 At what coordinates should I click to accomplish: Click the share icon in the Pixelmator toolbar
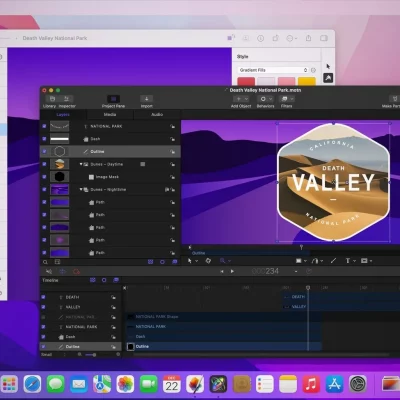coord(309,38)
